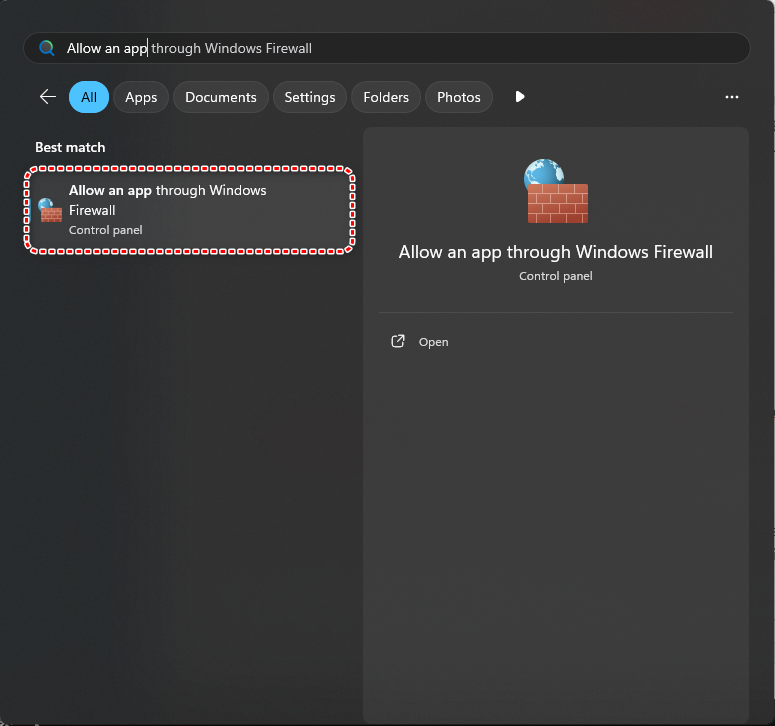
Task: Click the large firewall icon in the preview pane
Action: pyautogui.click(x=556, y=191)
